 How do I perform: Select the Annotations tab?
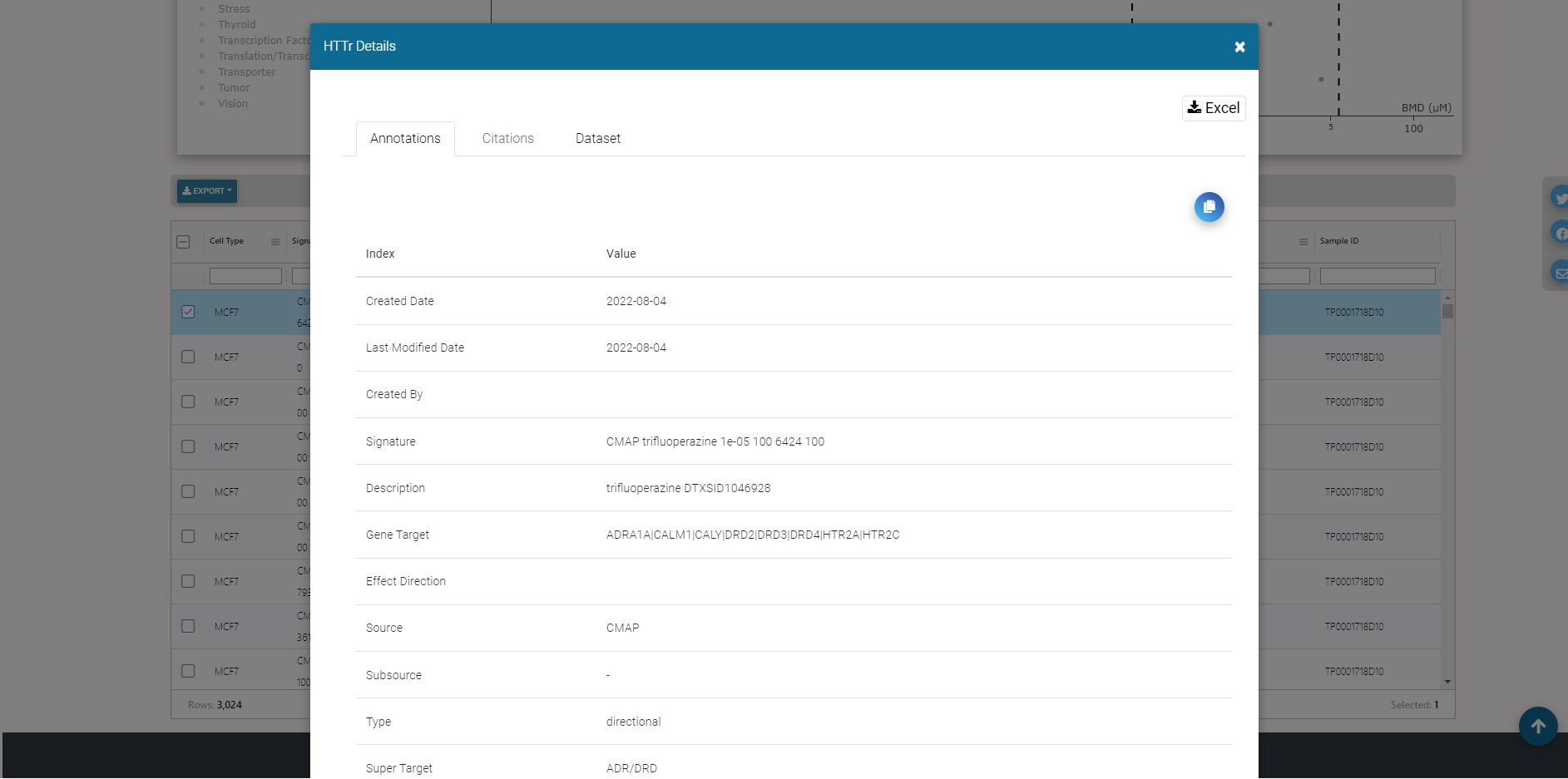[x=405, y=138]
